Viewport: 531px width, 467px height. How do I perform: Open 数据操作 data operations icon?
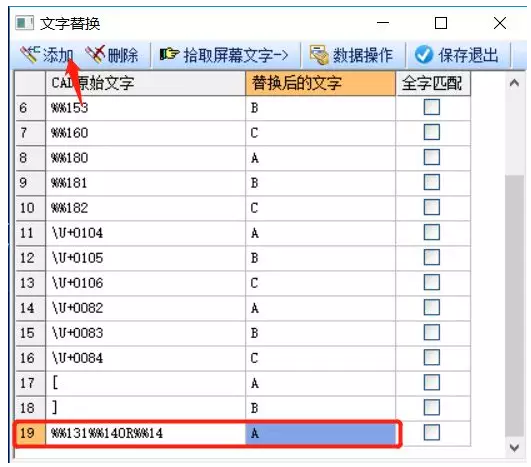(319, 55)
